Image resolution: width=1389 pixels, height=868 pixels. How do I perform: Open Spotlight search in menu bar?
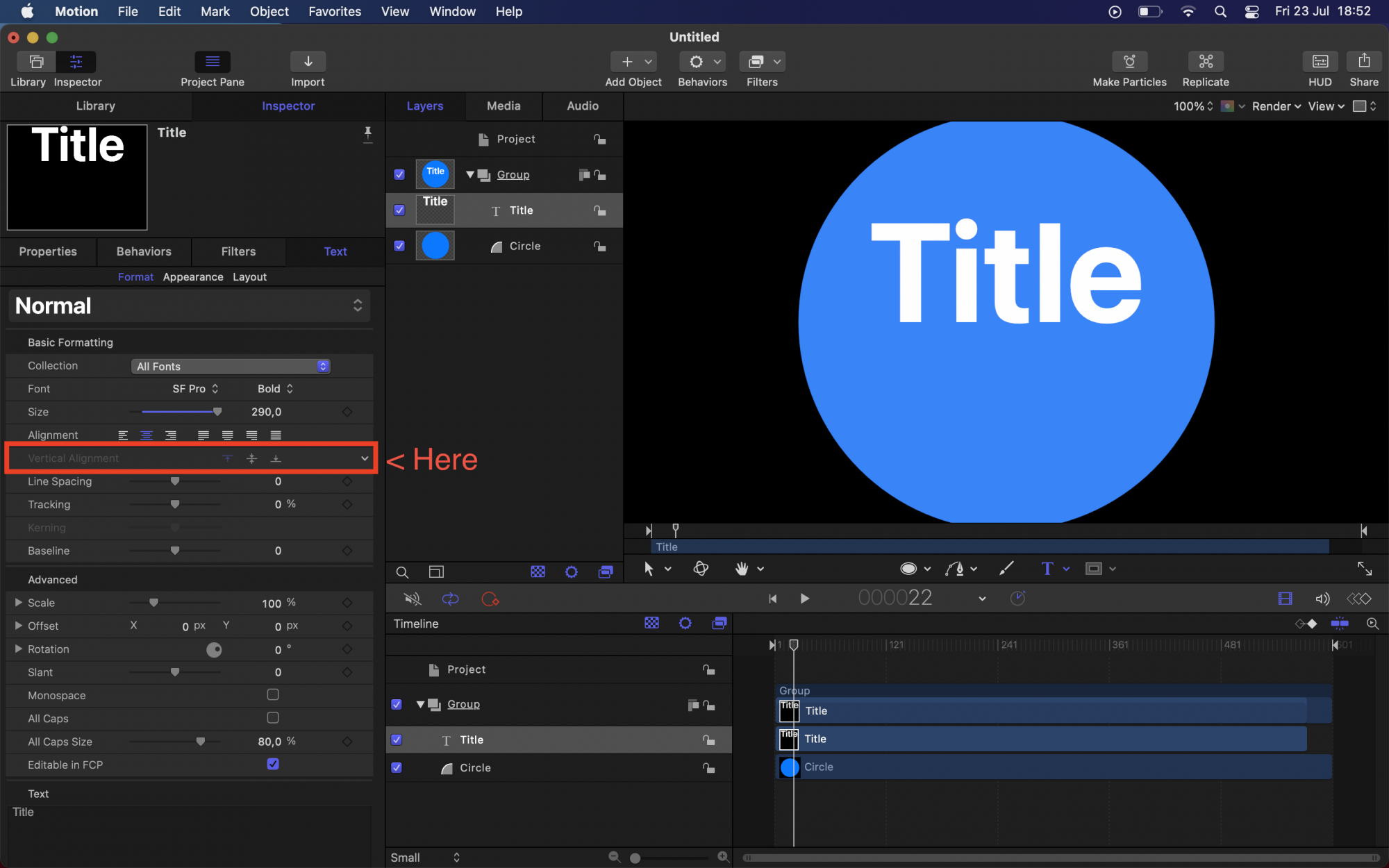coord(1220,12)
